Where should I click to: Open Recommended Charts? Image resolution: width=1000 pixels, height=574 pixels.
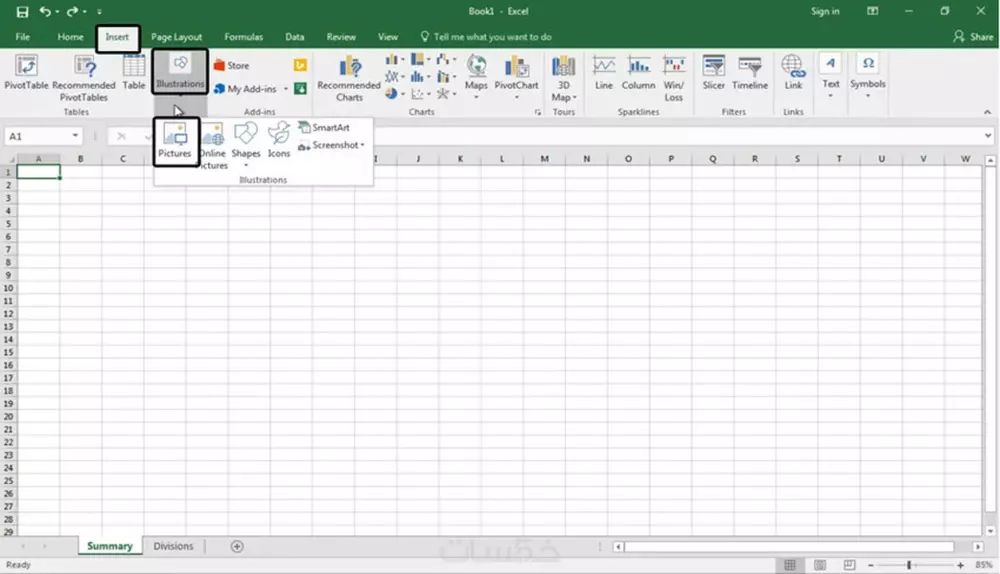349,78
